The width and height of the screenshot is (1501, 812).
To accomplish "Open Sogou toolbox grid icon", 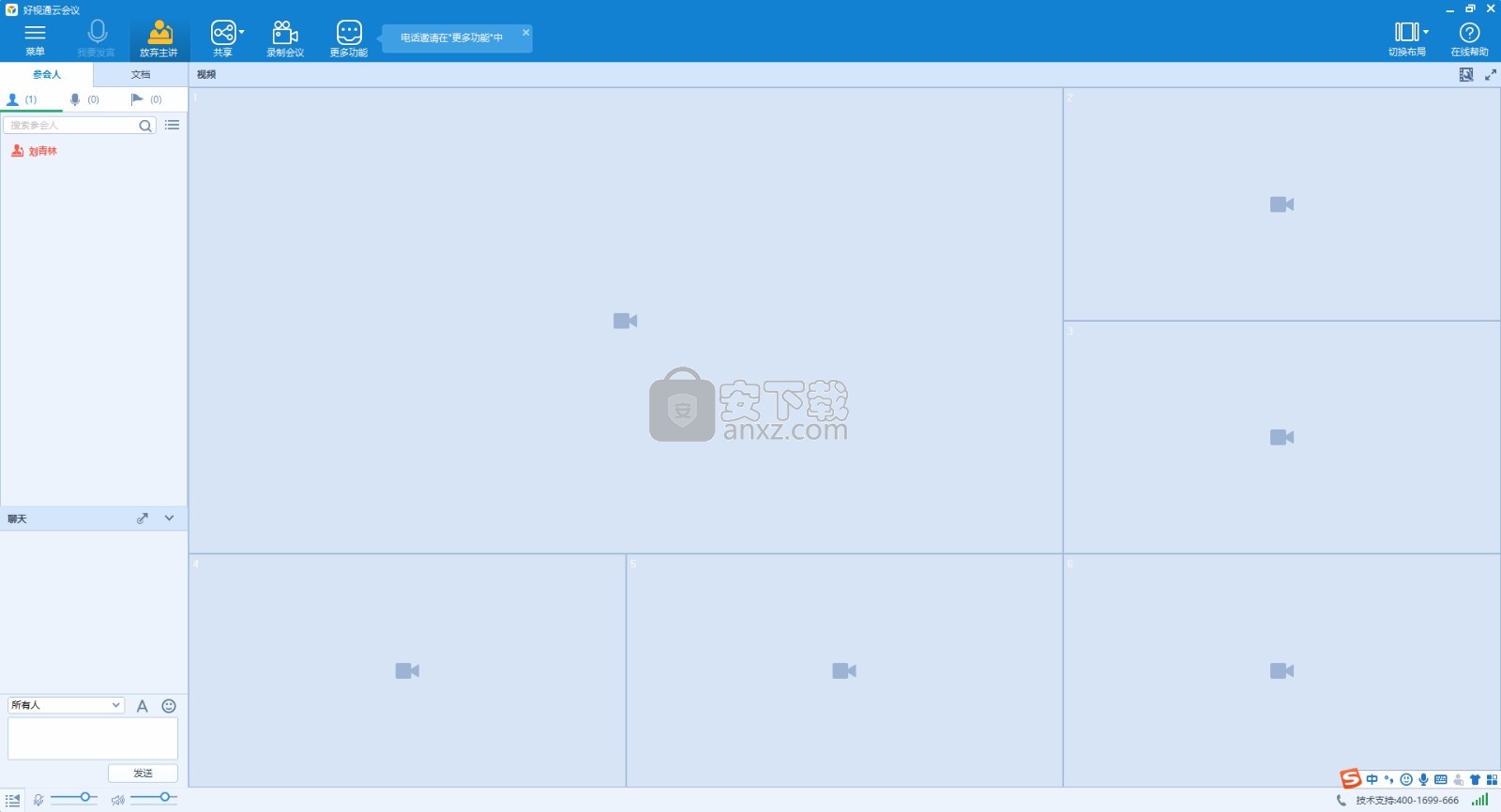I will point(1492,779).
